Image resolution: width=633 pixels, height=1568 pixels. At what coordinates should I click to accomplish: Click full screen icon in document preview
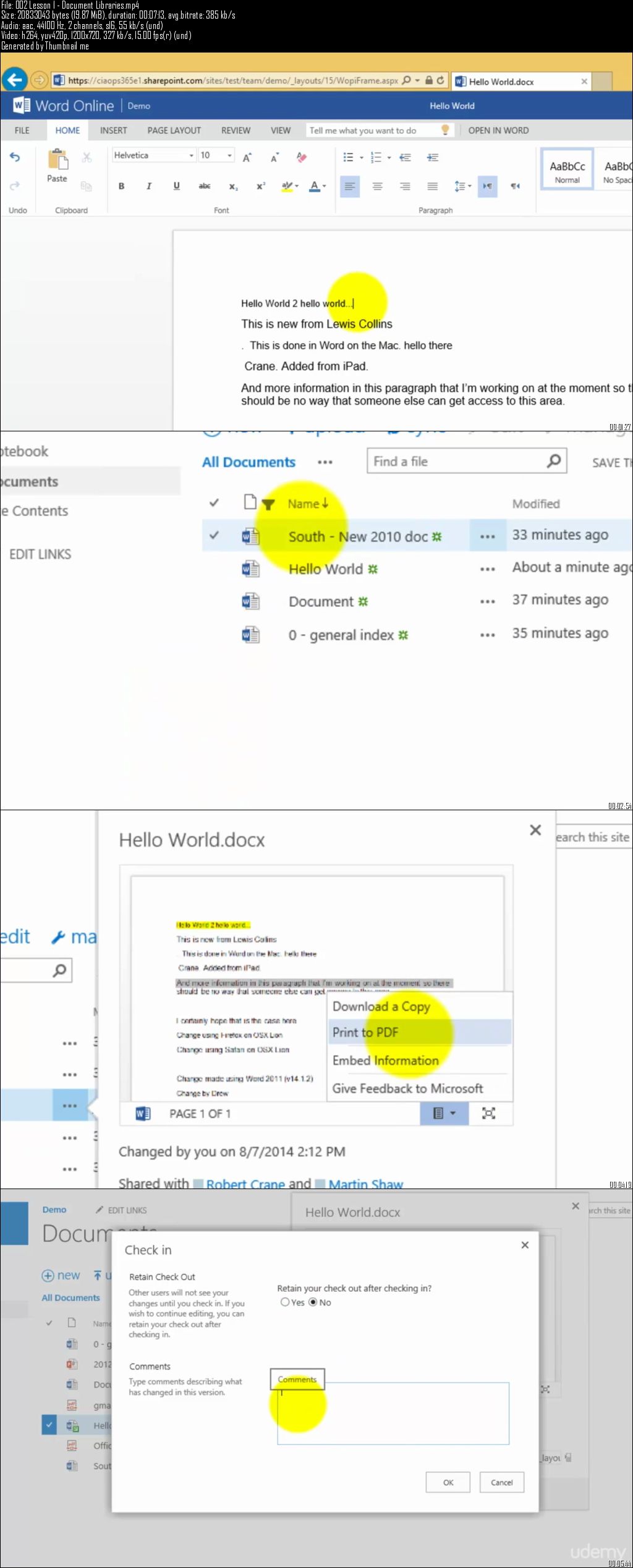488,1113
